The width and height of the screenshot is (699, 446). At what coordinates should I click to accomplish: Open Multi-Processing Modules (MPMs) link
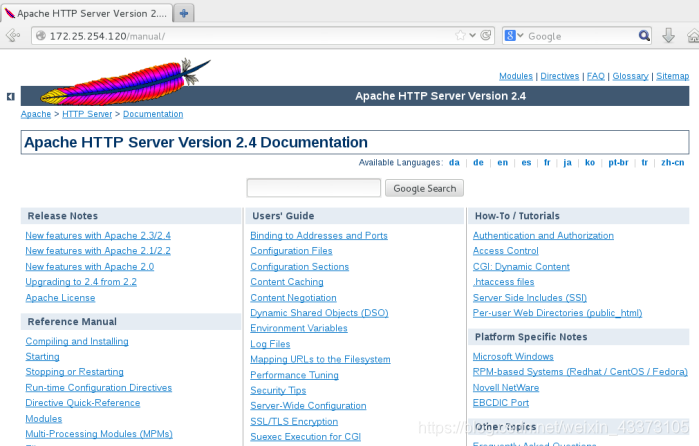(99, 434)
